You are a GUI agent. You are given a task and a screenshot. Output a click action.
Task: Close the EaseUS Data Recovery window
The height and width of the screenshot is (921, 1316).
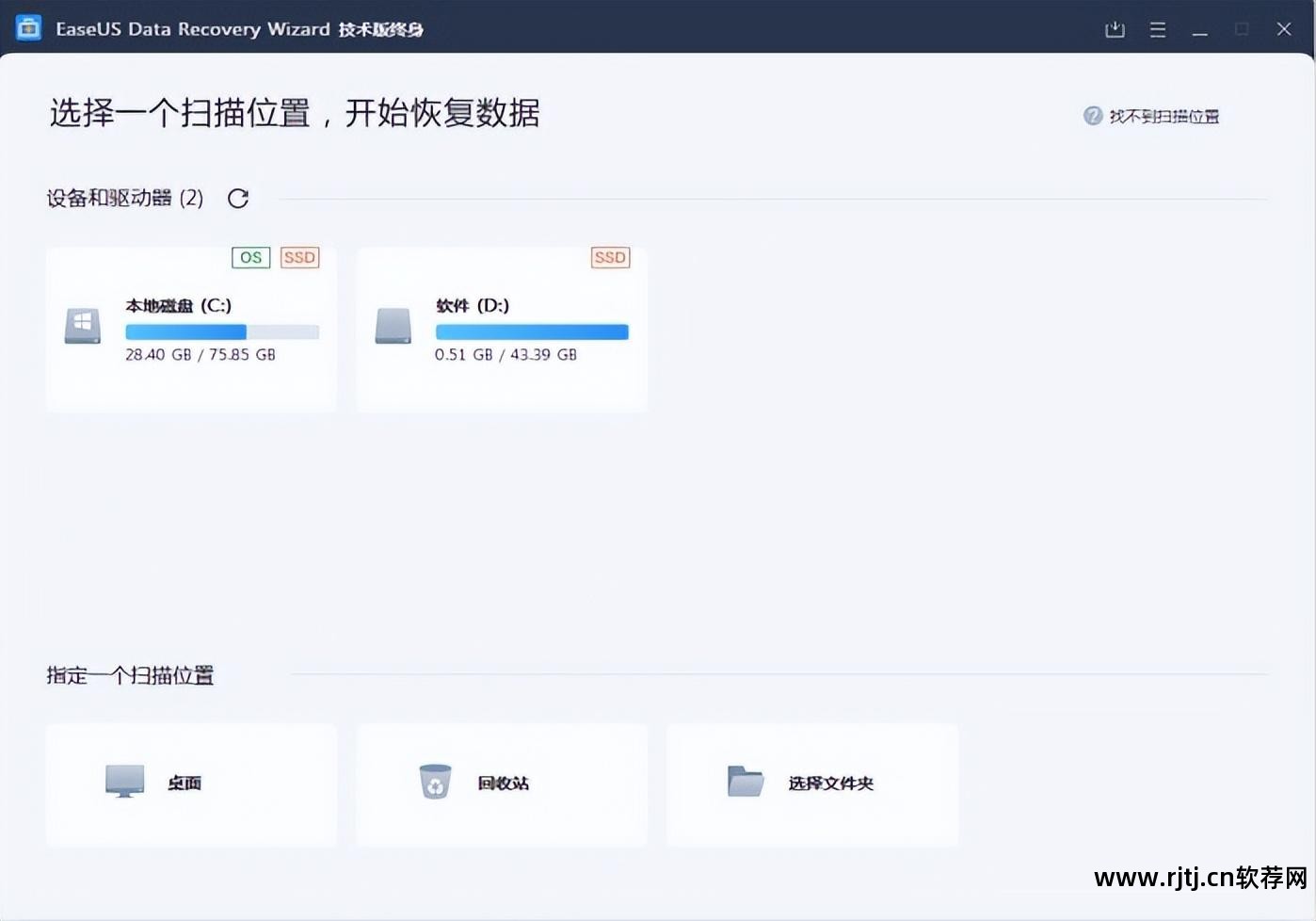pyautogui.click(x=1284, y=29)
